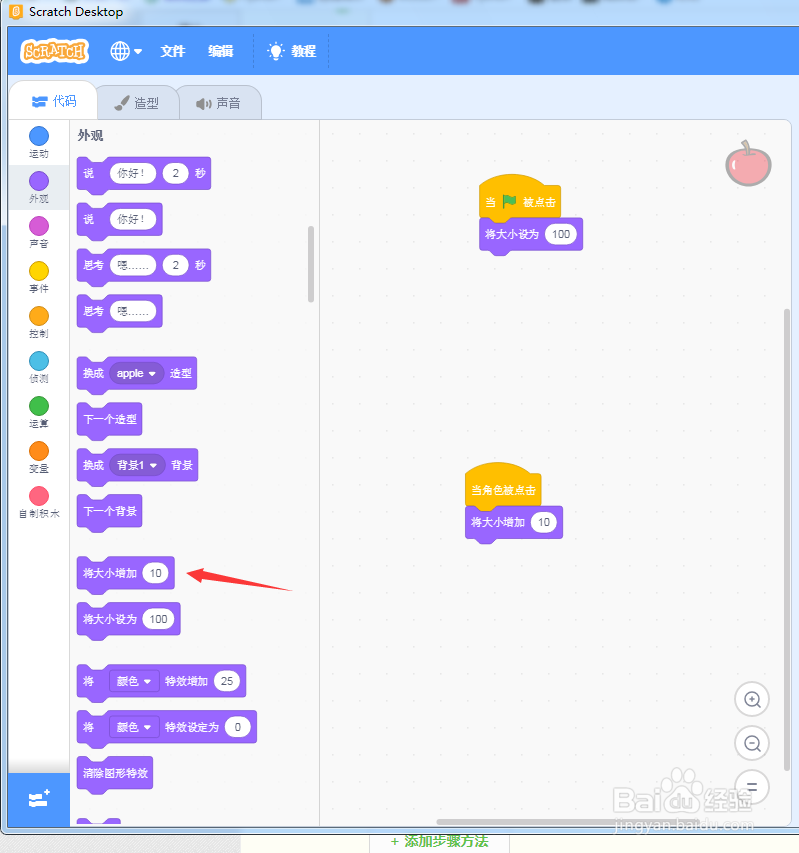Select the 运算 green category circle
799x853 pixels.
[x=39, y=406]
